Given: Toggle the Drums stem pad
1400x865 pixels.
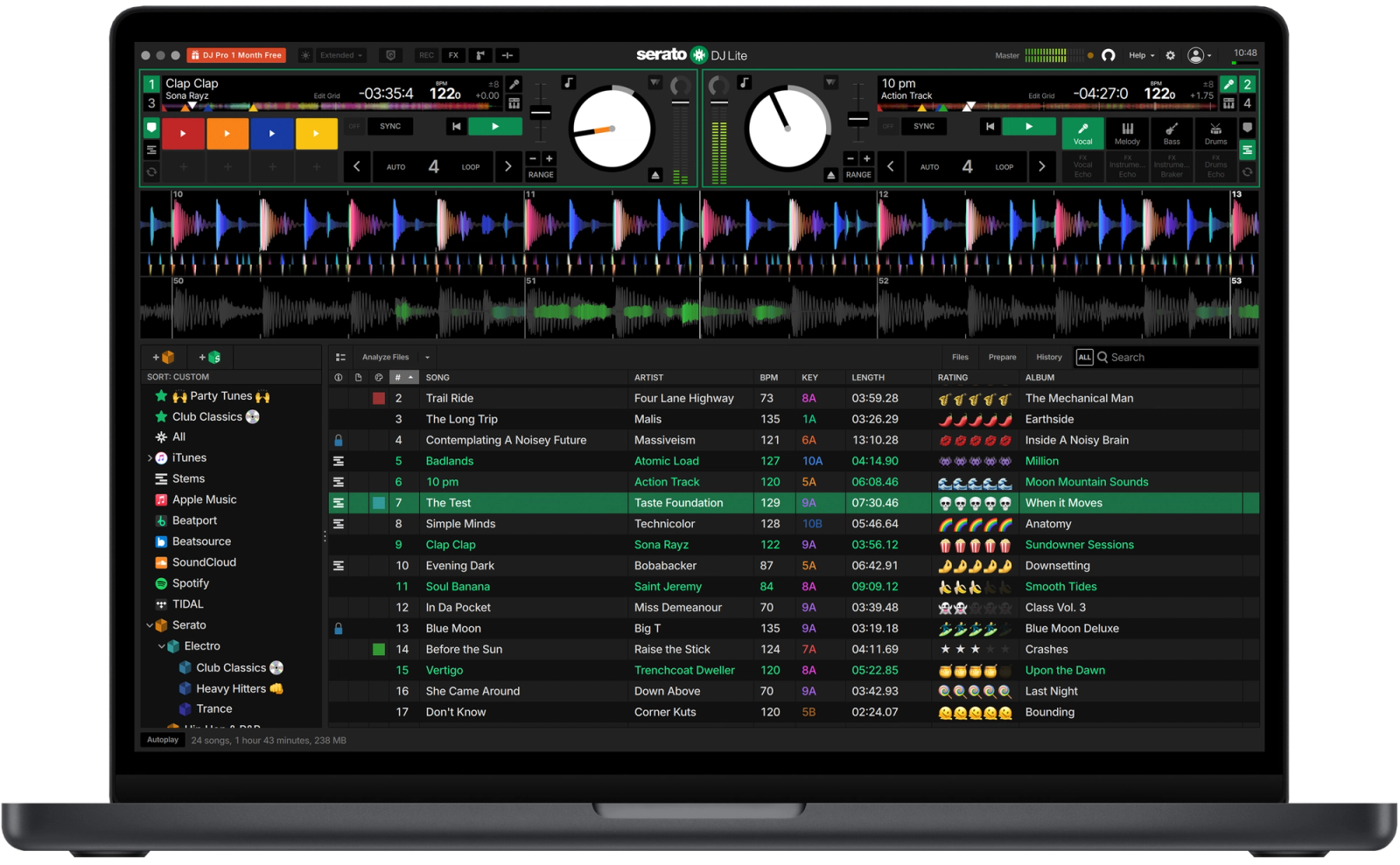Looking at the screenshot, I should point(1216,134).
